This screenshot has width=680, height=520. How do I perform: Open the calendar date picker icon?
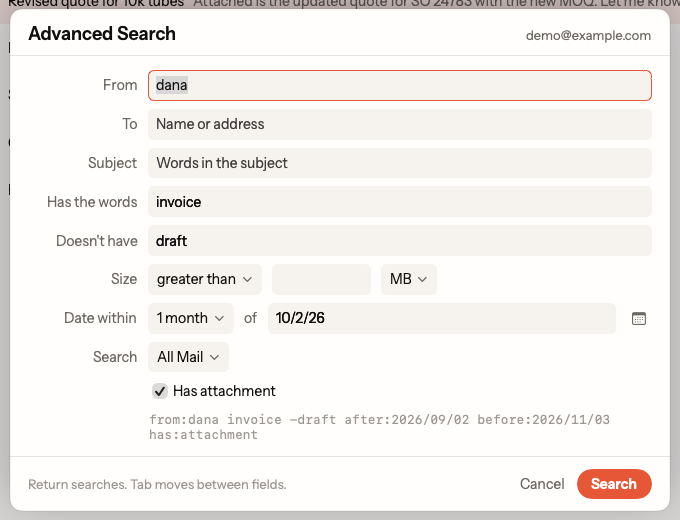click(639, 318)
